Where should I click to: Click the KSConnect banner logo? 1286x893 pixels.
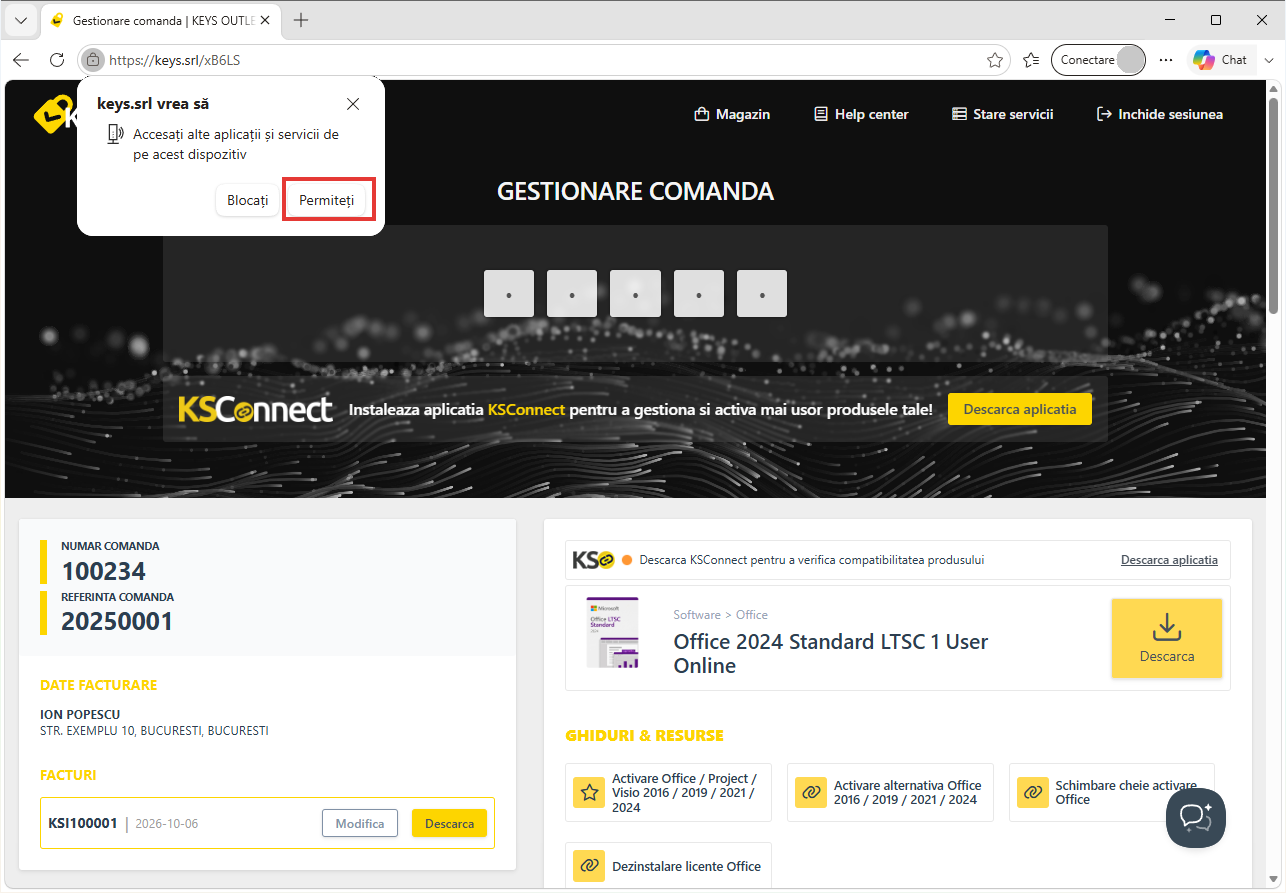tap(255, 410)
